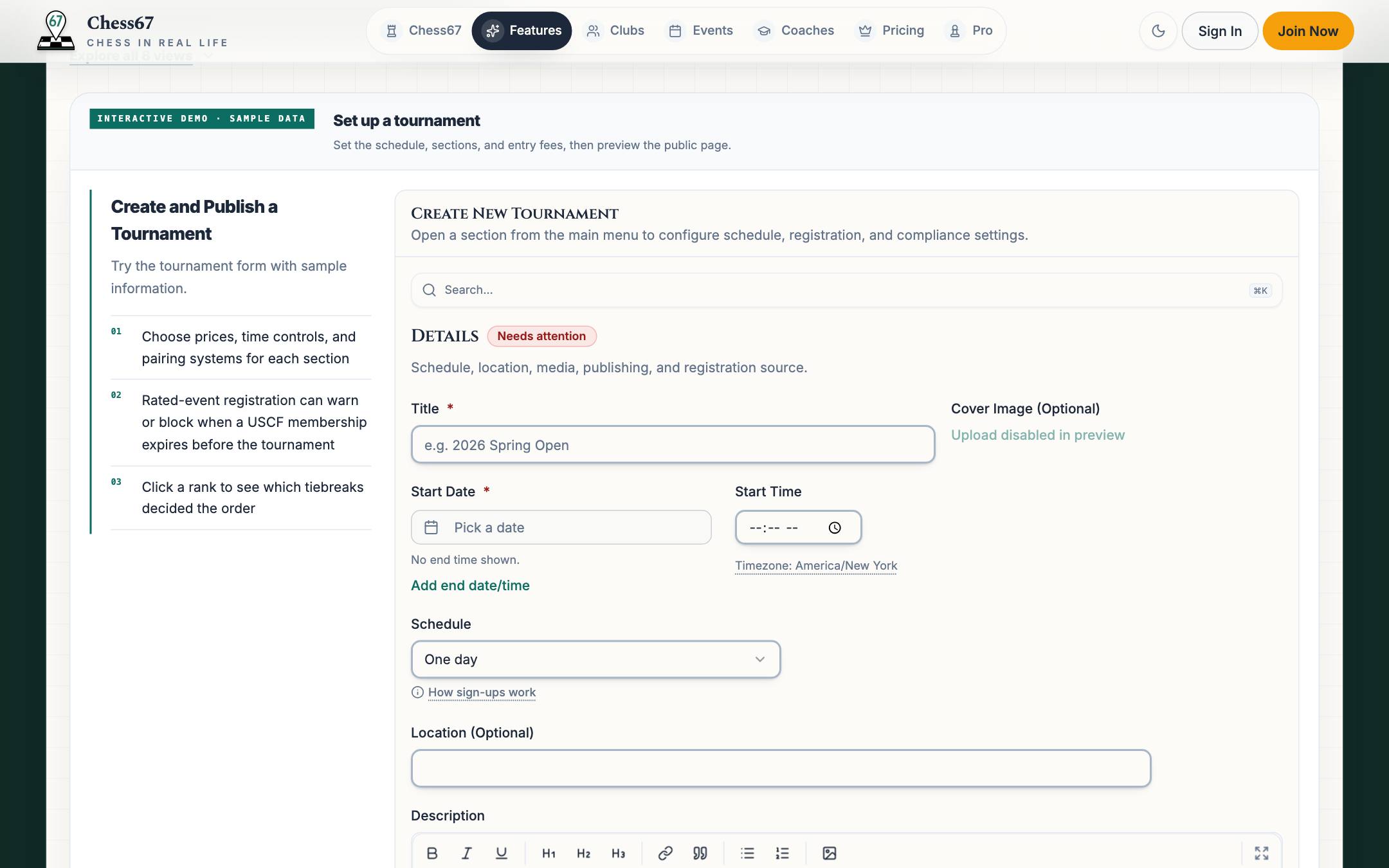Click the info icon beside How sign-ups work
The height and width of the screenshot is (868, 1389).
[x=417, y=692]
